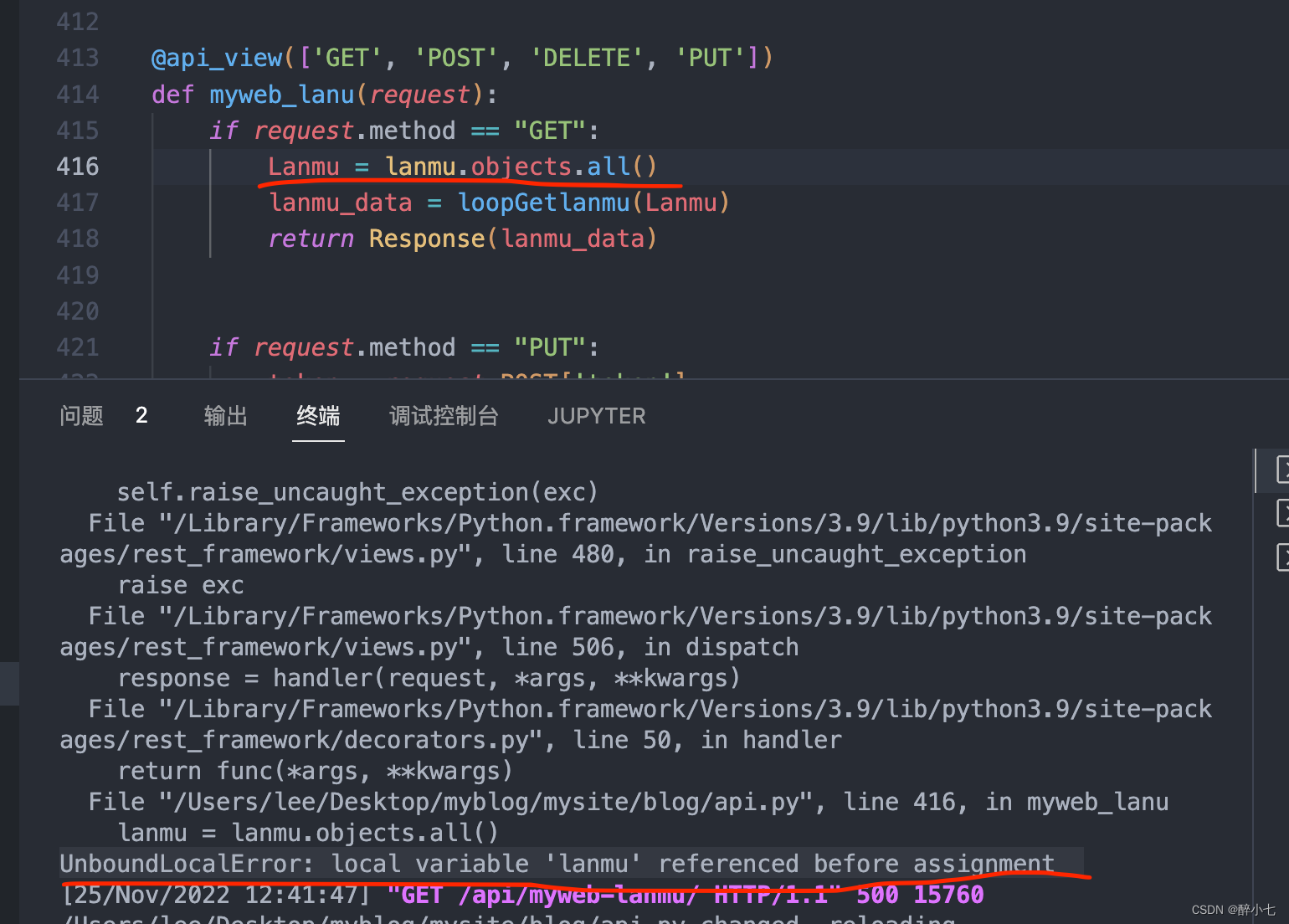Open the 调试控制台 debug console tab
This screenshot has width=1289, height=924.
[x=444, y=416]
